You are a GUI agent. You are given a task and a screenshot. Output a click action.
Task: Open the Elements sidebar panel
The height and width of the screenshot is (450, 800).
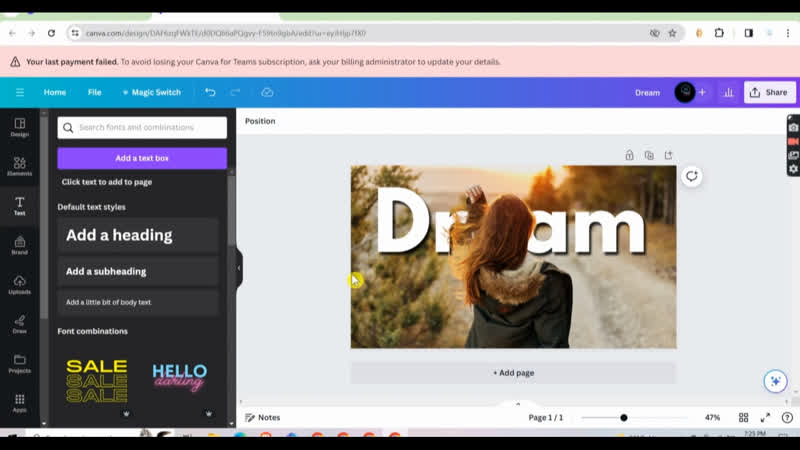[19, 166]
